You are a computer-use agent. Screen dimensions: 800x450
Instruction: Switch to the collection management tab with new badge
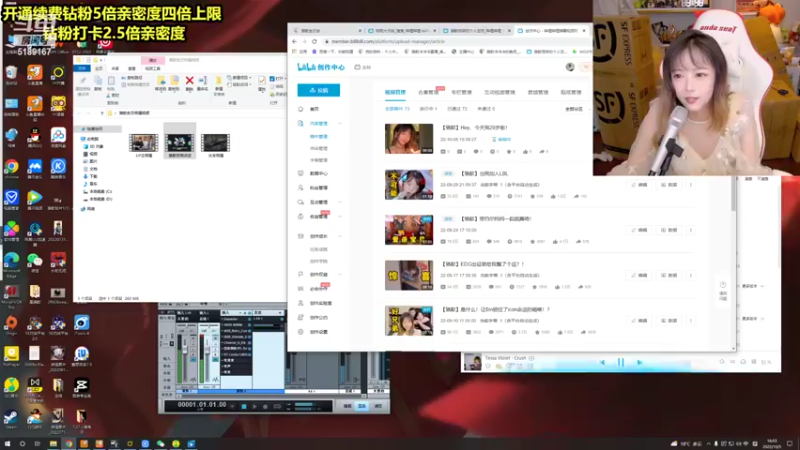429,92
